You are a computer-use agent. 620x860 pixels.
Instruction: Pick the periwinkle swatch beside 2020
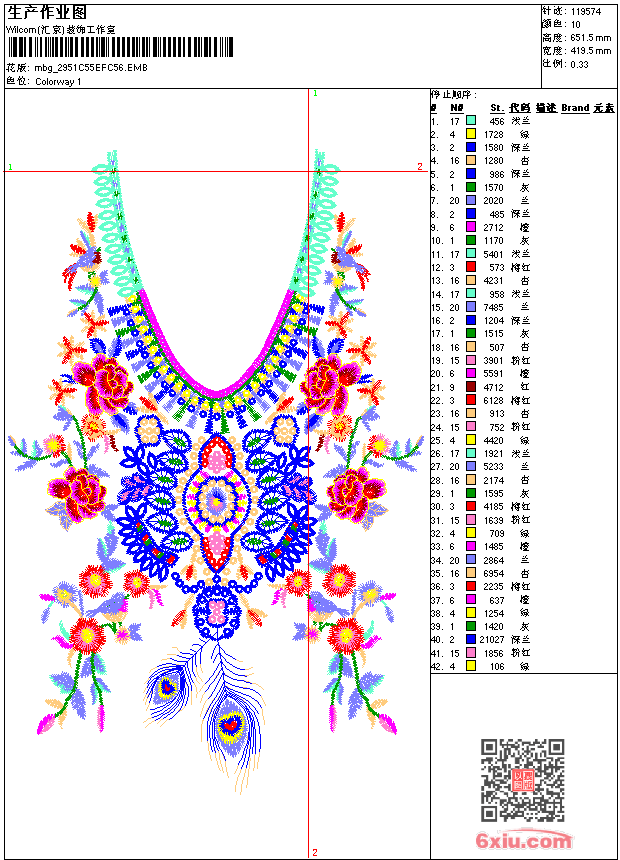[x=471, y=200]
